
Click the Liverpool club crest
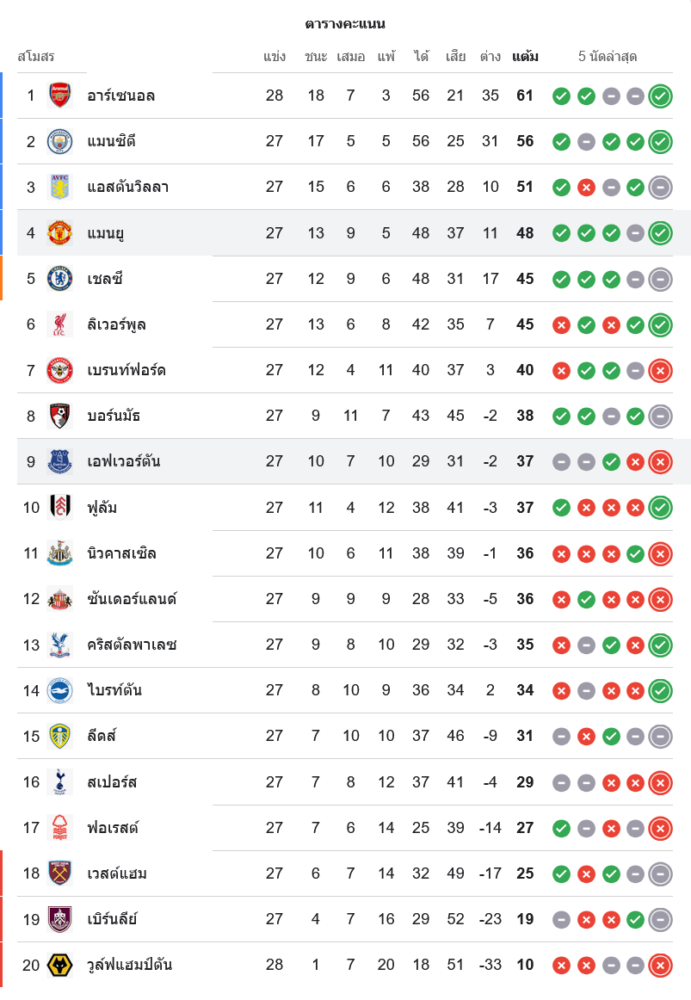pos(60,324)
